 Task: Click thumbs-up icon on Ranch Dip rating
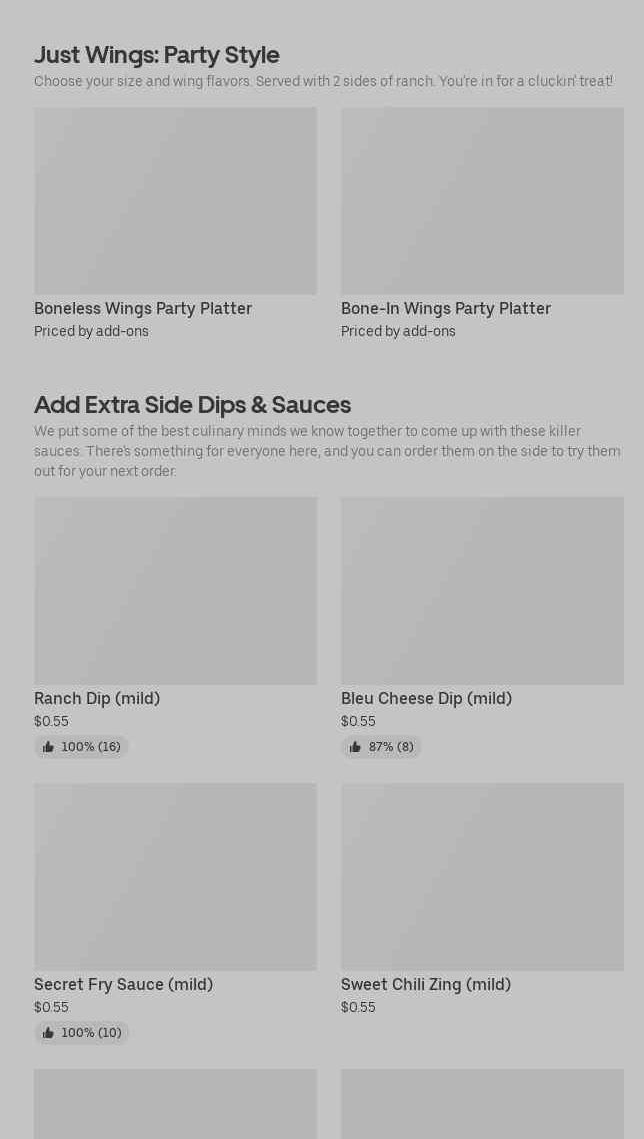[48, 747]
